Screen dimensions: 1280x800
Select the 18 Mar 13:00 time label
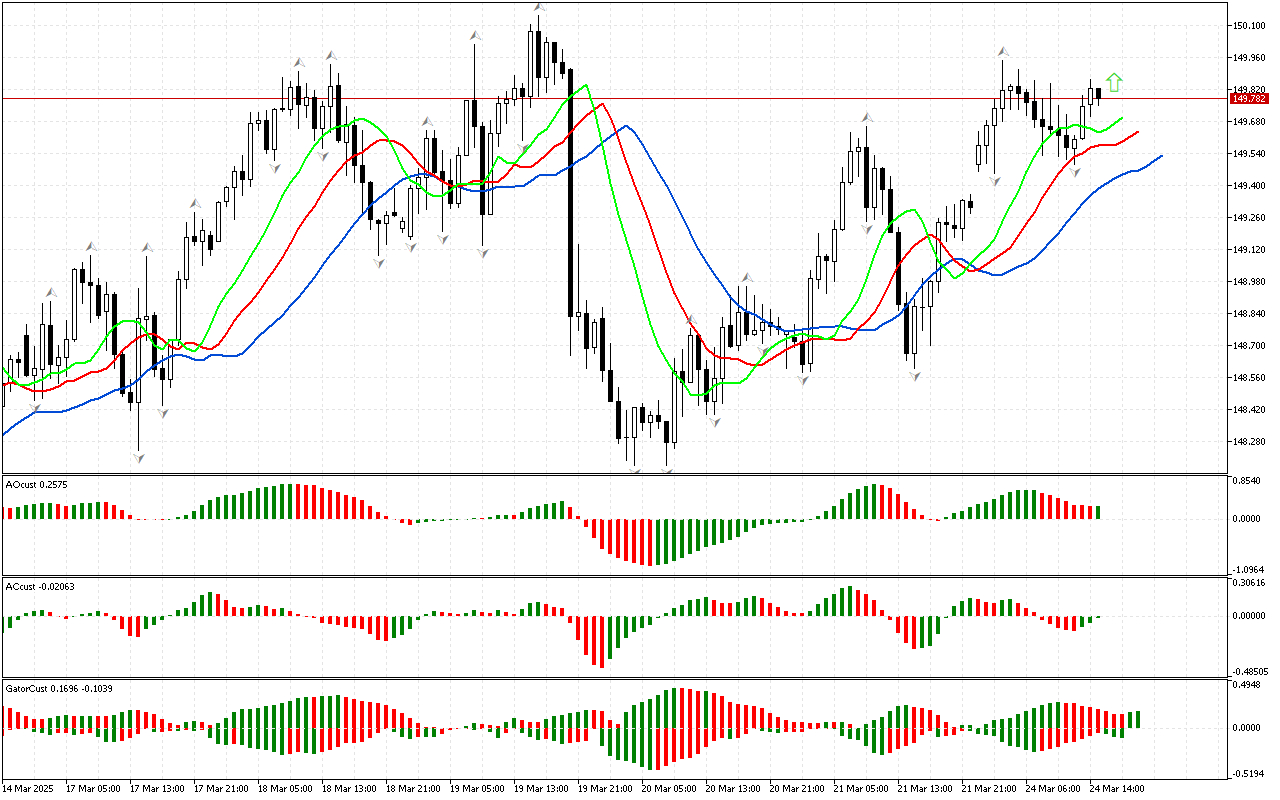click(x=349, y=788)
